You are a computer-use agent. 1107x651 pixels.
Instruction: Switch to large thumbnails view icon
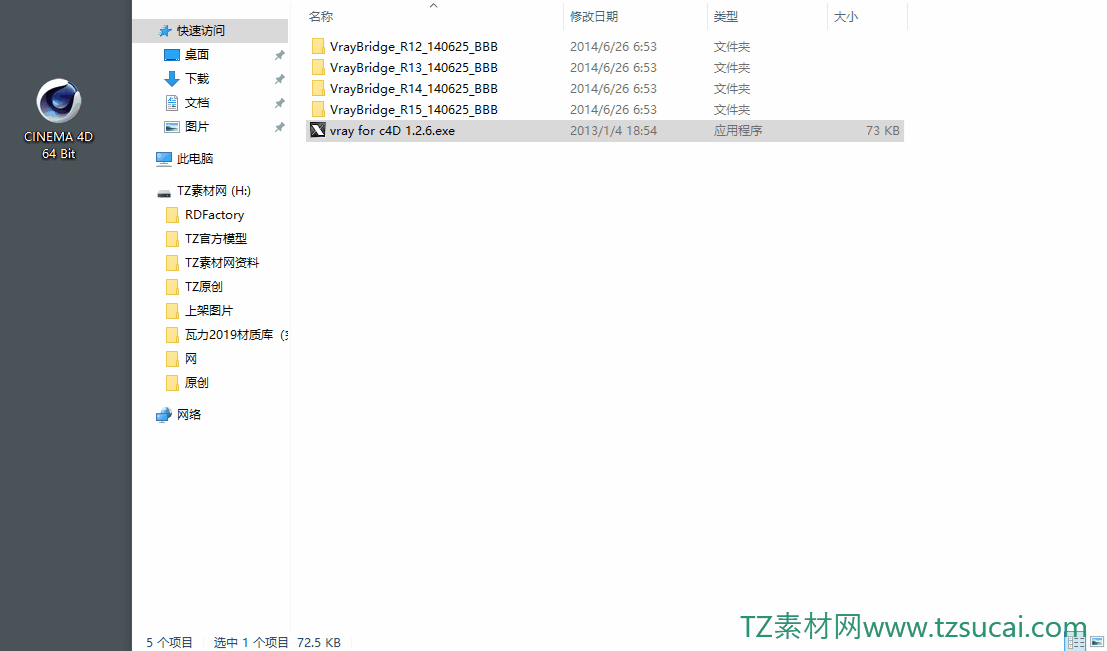click(1097, 642)
